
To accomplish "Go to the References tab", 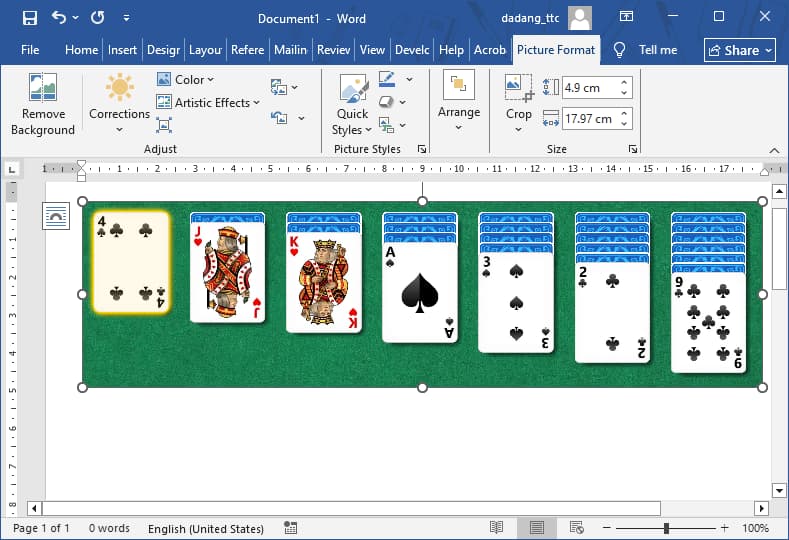I will (x=248, y=50).
